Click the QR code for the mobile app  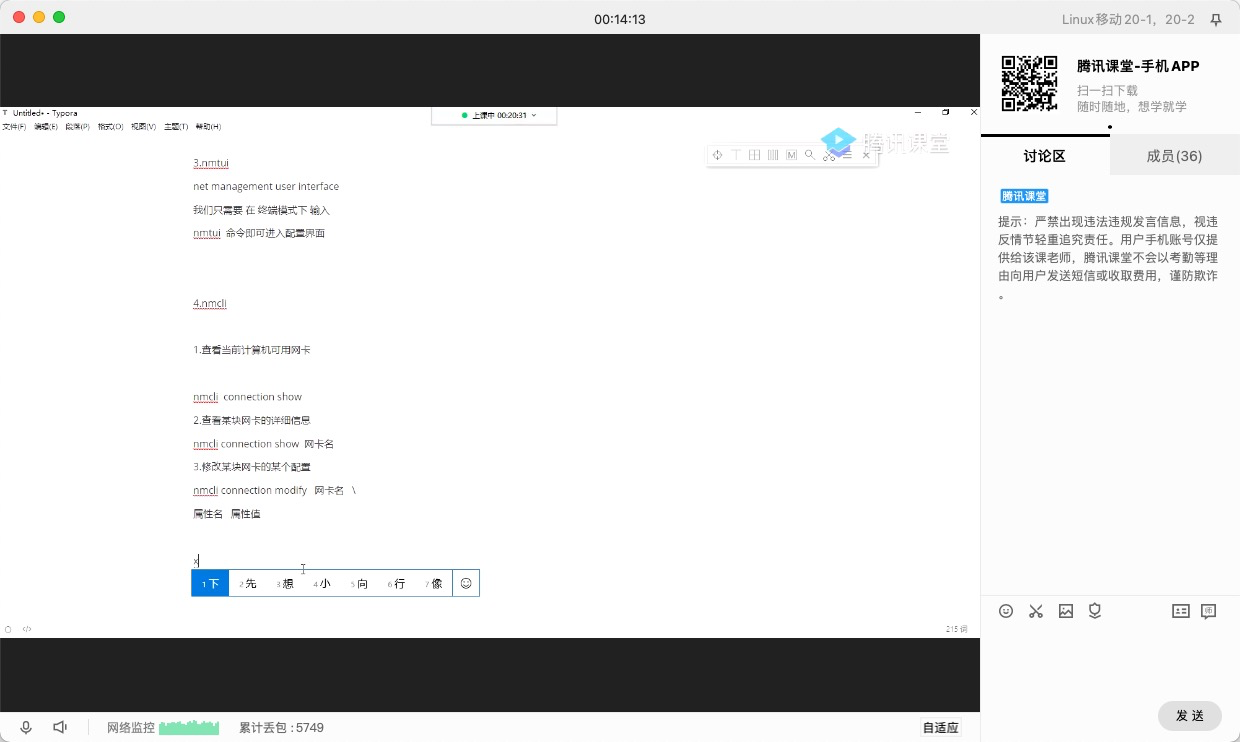point(1029,83)
